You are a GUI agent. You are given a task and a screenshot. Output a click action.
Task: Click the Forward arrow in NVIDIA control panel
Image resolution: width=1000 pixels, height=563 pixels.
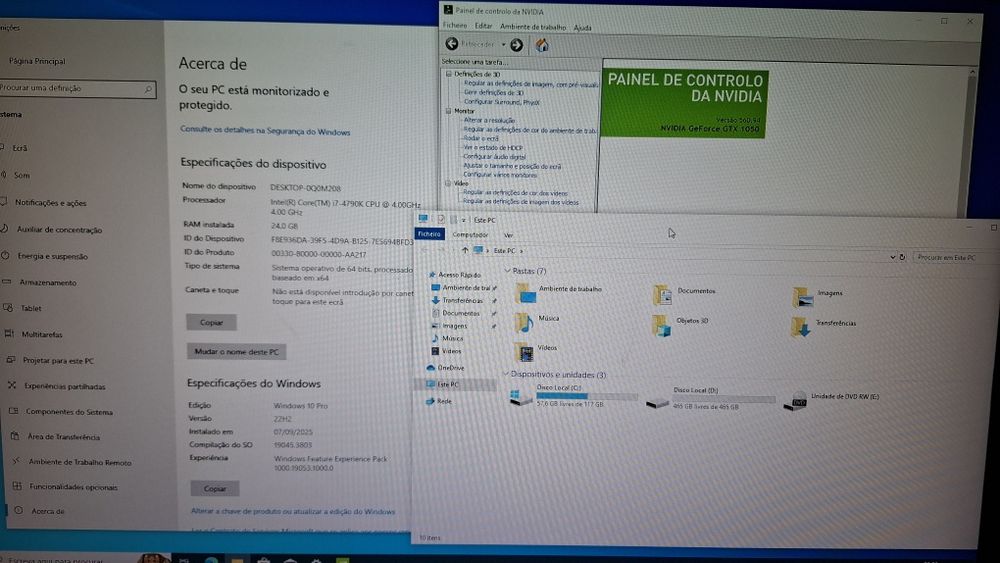[x=517, y=45]
